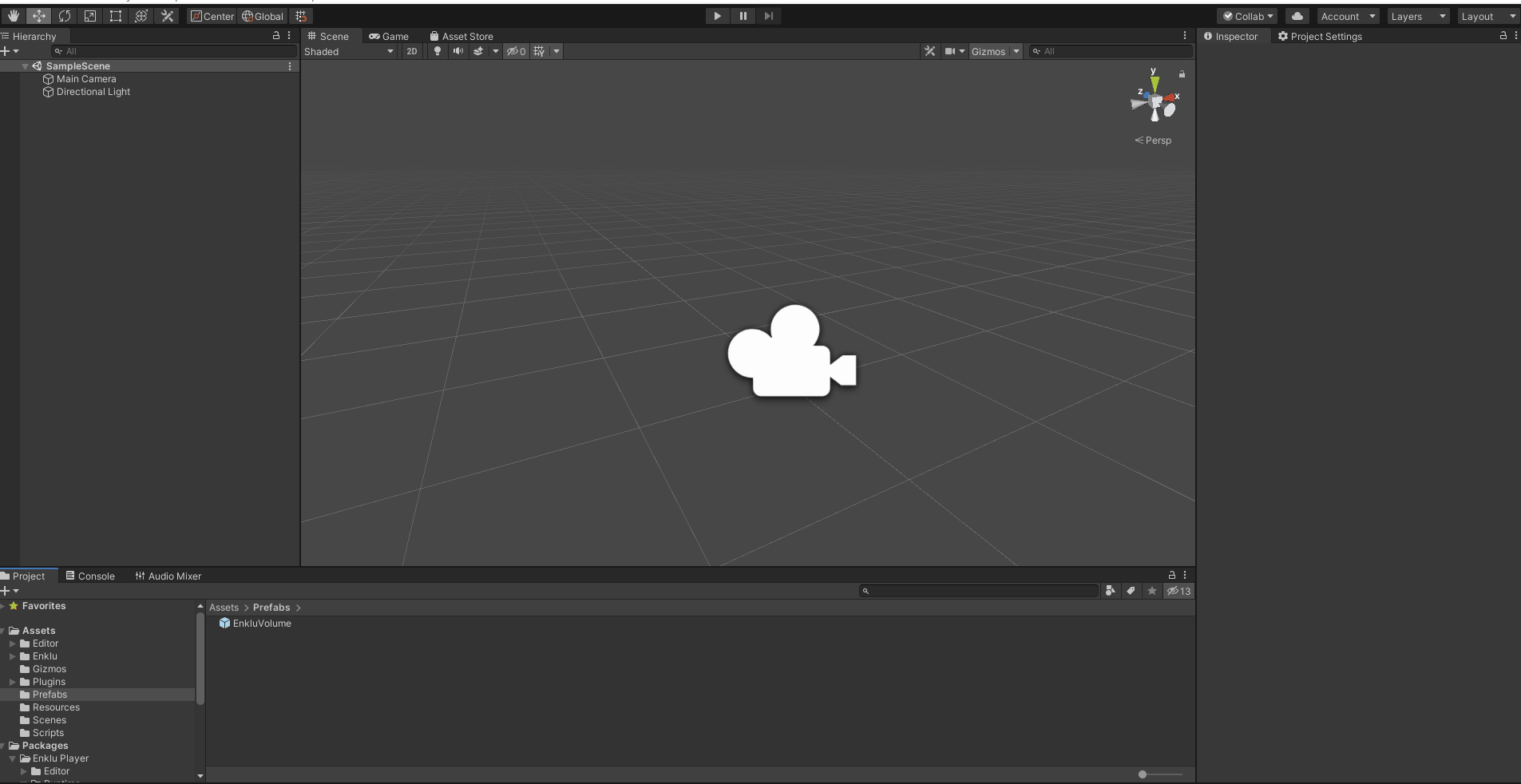Toggle scene grid visibility icon
The height and width of the screenshot is (784, 1521).
pos(540,51)
